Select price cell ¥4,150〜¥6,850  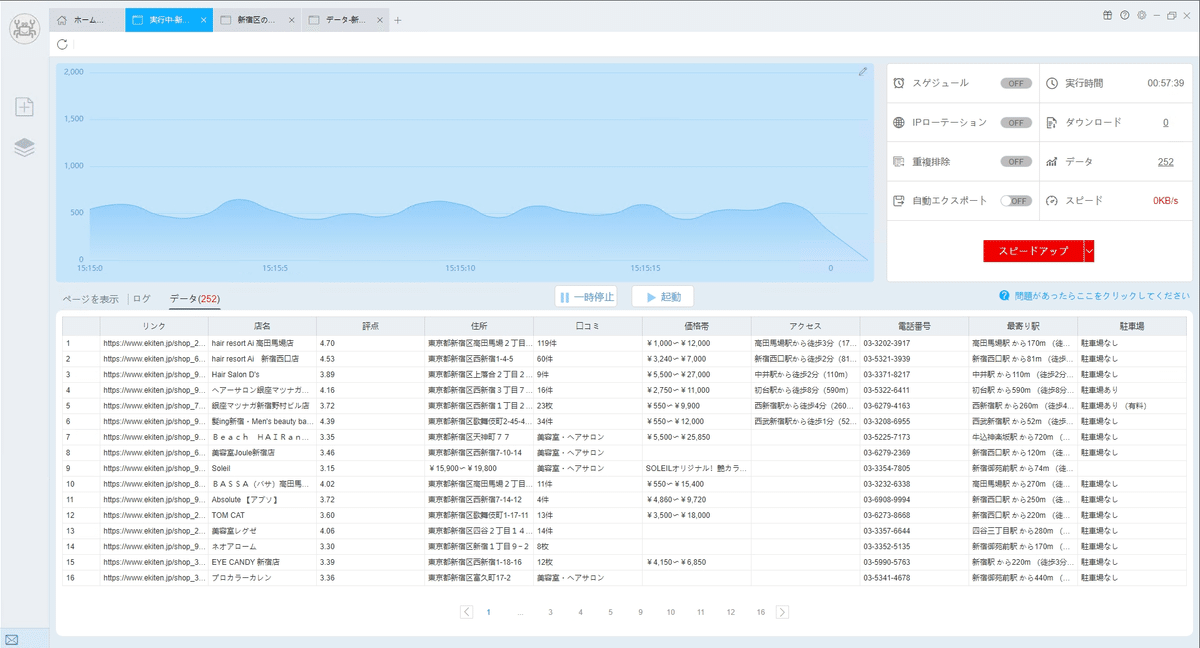point(697,562)
